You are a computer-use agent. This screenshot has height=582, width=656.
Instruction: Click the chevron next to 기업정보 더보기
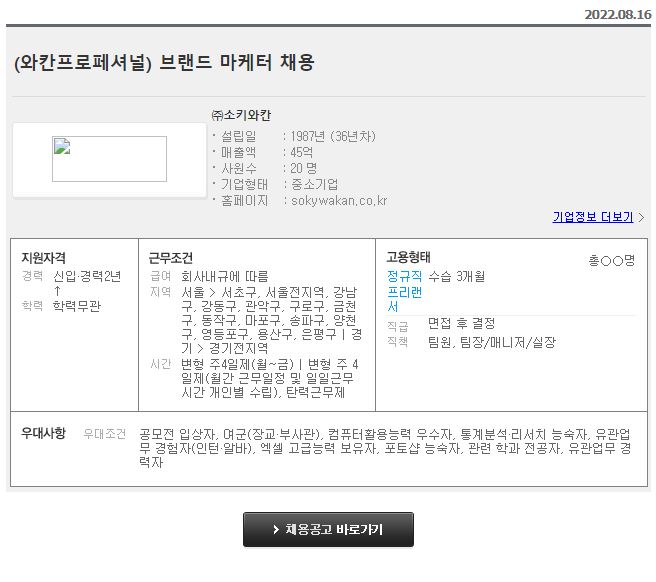click(x=641, y=217)
